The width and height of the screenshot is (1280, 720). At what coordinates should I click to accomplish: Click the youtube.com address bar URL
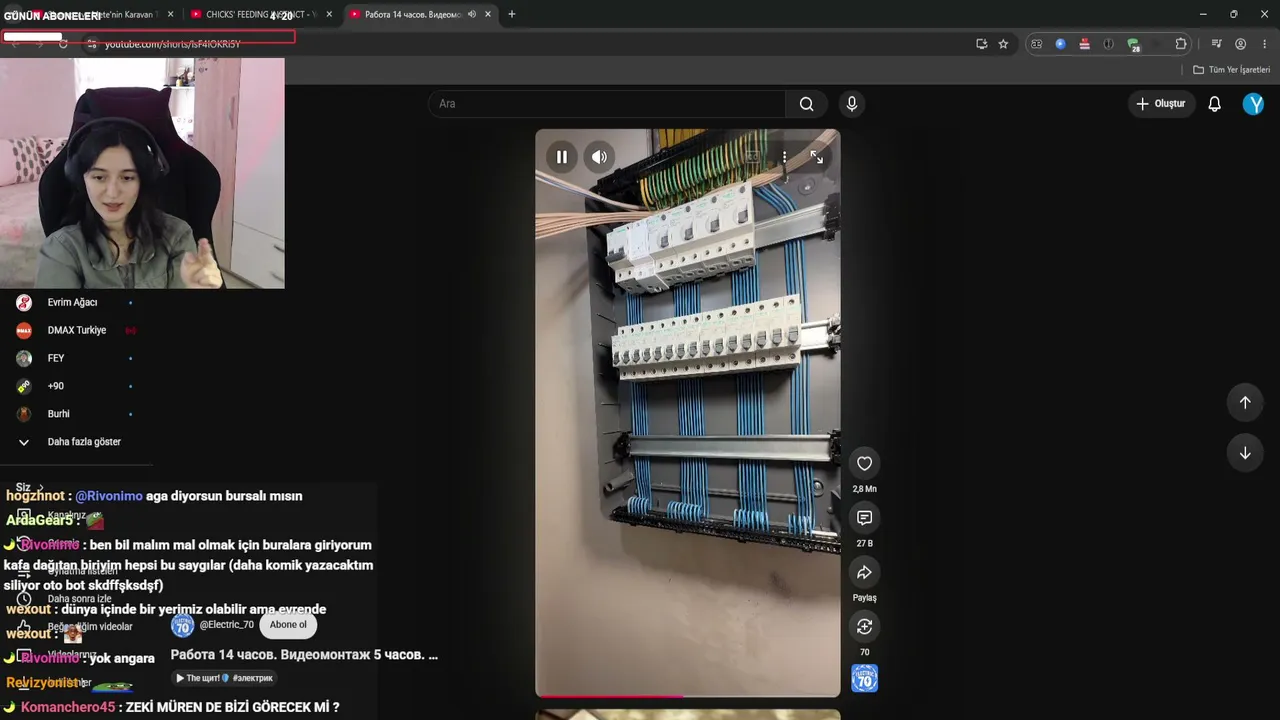pos(172,44)
